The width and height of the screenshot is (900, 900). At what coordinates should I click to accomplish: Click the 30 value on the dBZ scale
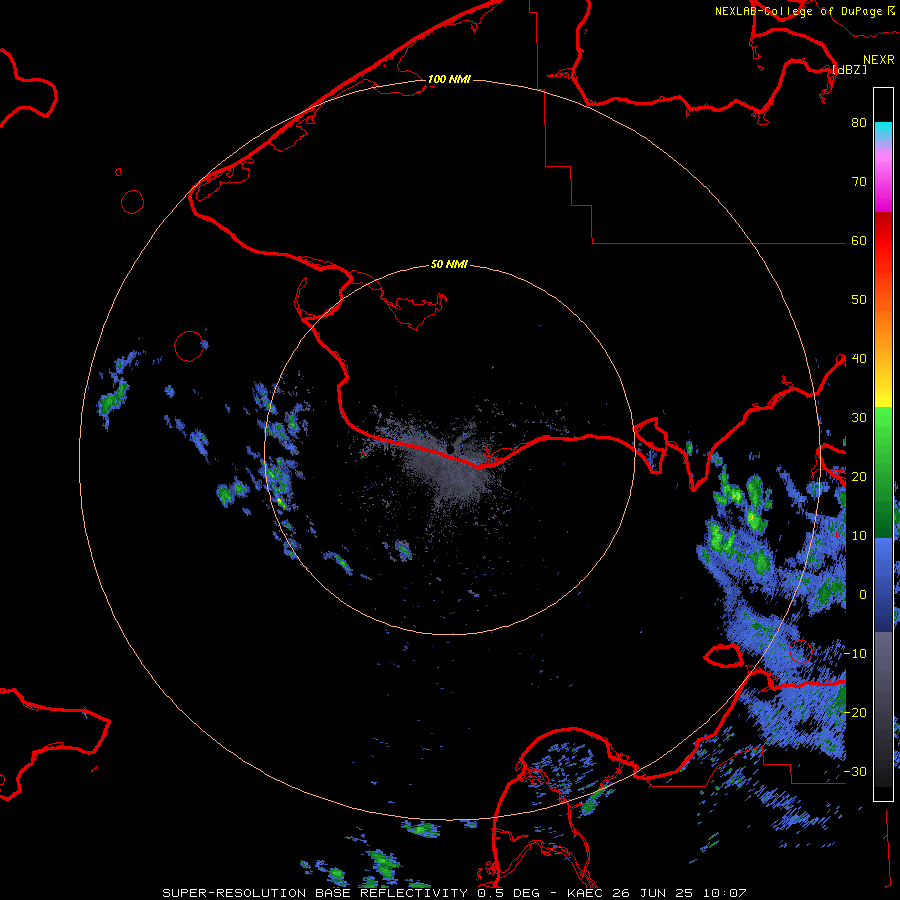[x=859, y=418]
